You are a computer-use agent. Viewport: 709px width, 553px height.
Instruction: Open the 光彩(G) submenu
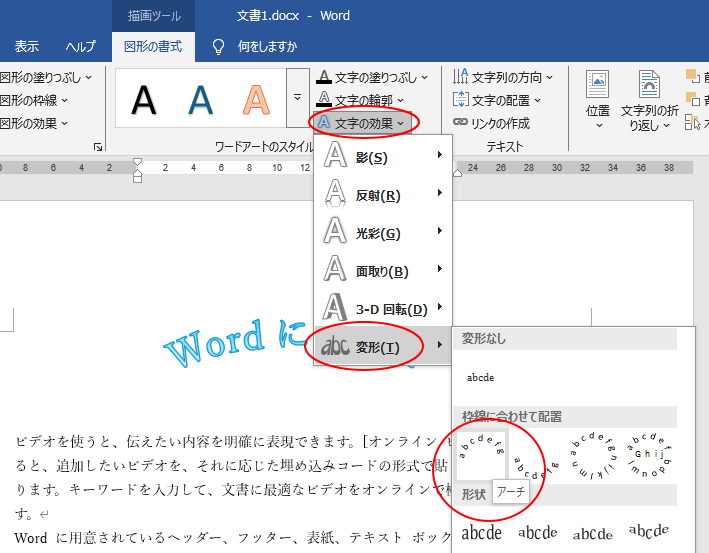383,232
